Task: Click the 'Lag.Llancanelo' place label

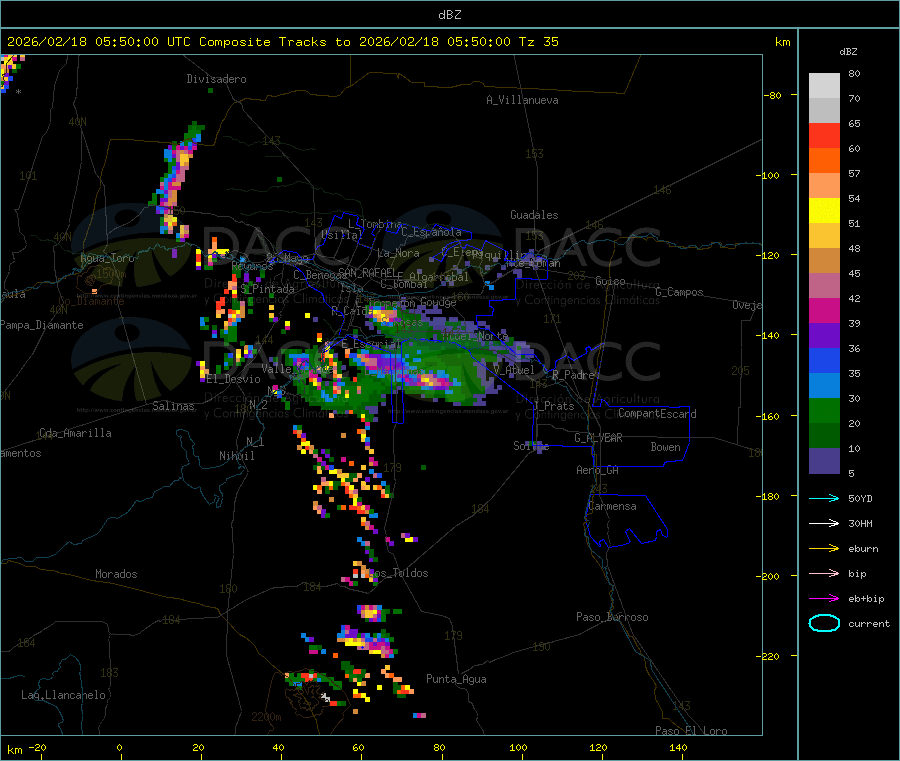Action: (x=64, y=695)
